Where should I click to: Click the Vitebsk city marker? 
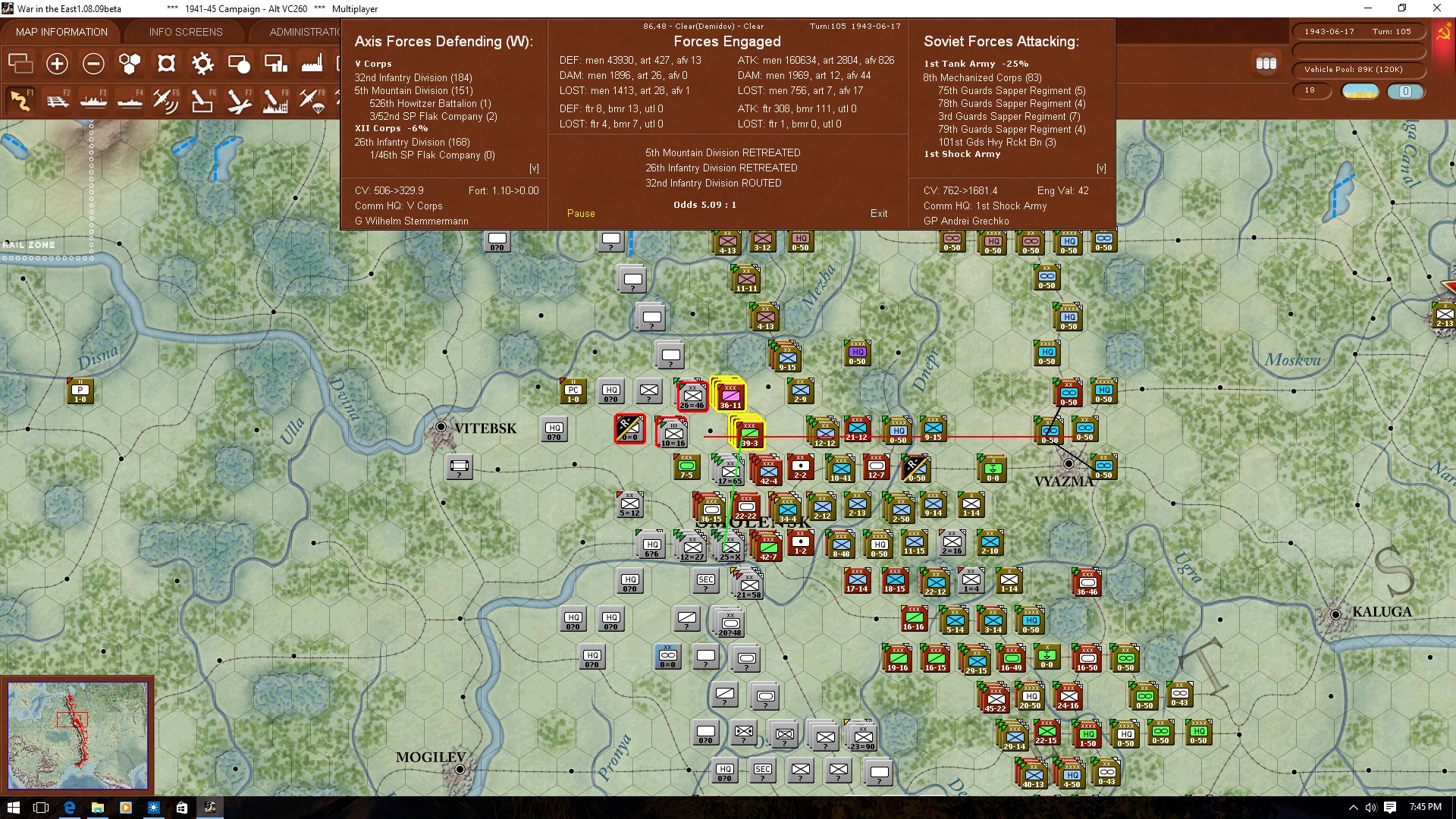point(441,428)
